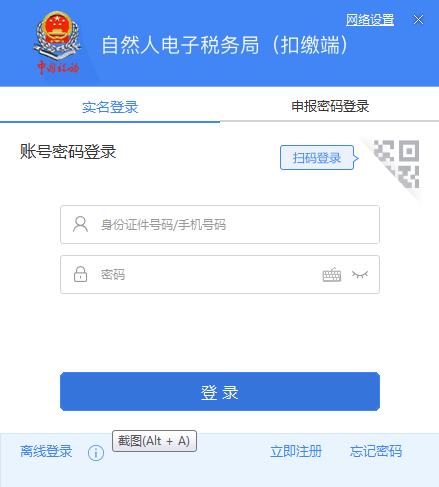Image resolution: width=439 pixels, height=487 pixels.
Task: Open QR code scan login corner
Action: click(x=396, y=164)
